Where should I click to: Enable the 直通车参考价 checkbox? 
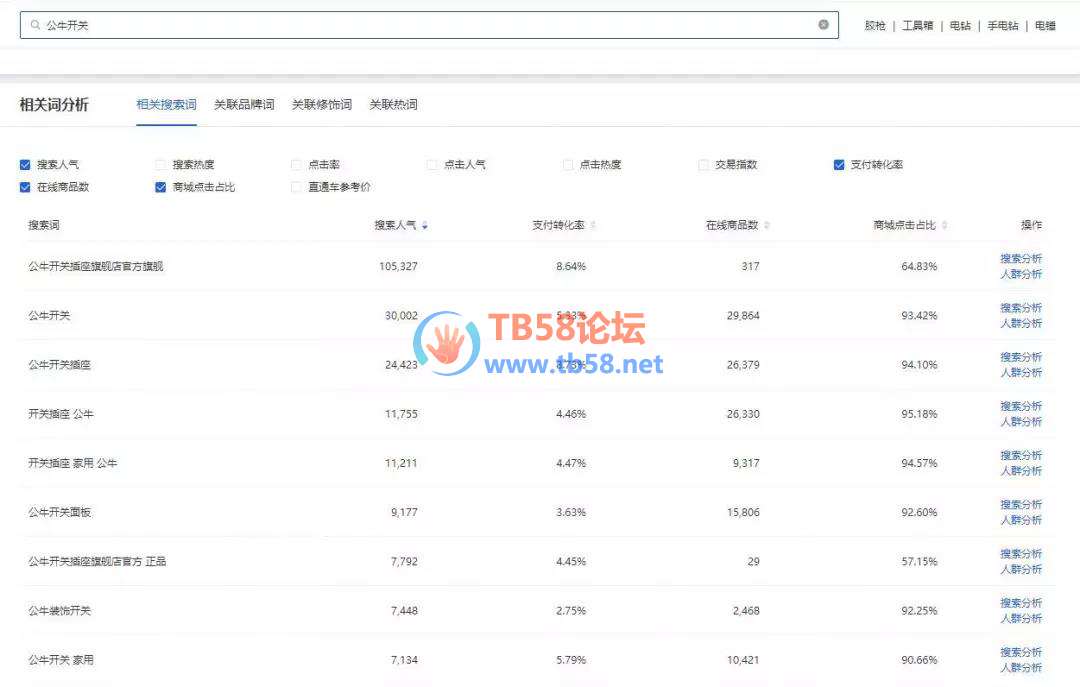(296, 187)
